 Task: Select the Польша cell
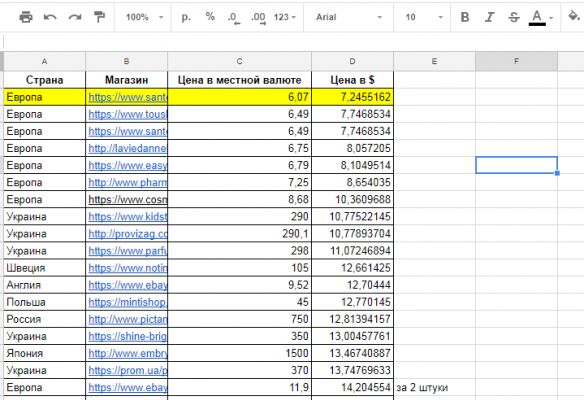click(44, 302)
